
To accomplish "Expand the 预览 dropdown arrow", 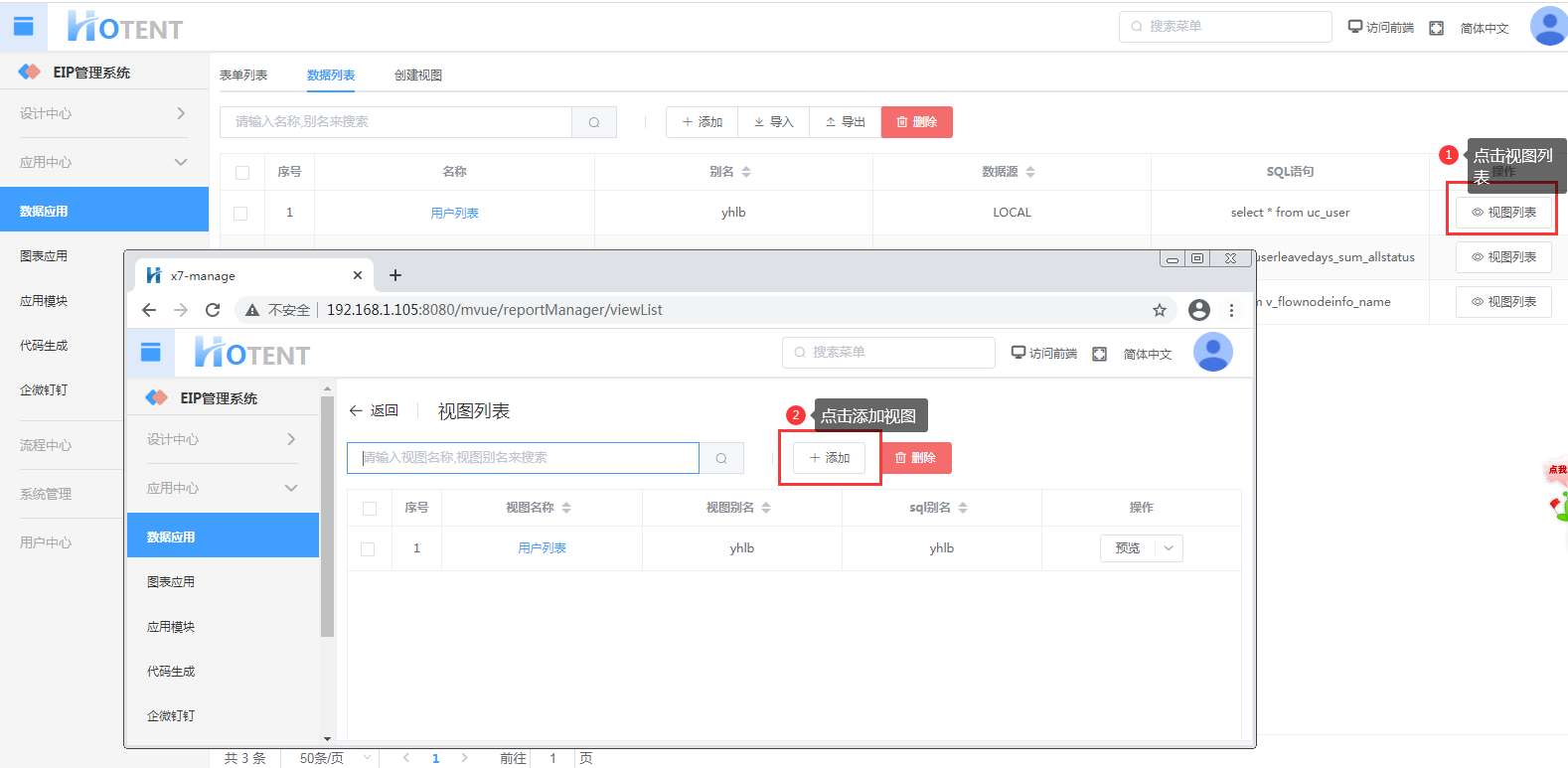I will 1169,548.
